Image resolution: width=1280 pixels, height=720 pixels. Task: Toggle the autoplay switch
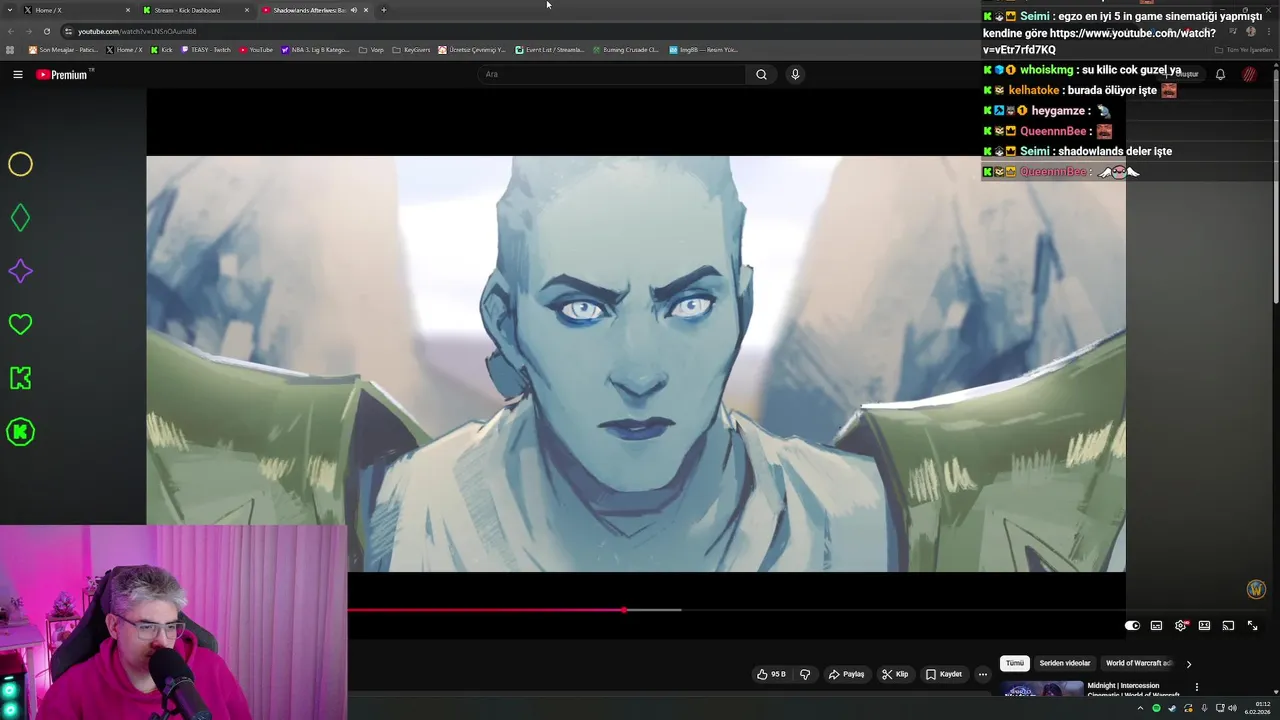coord(1132,625)
